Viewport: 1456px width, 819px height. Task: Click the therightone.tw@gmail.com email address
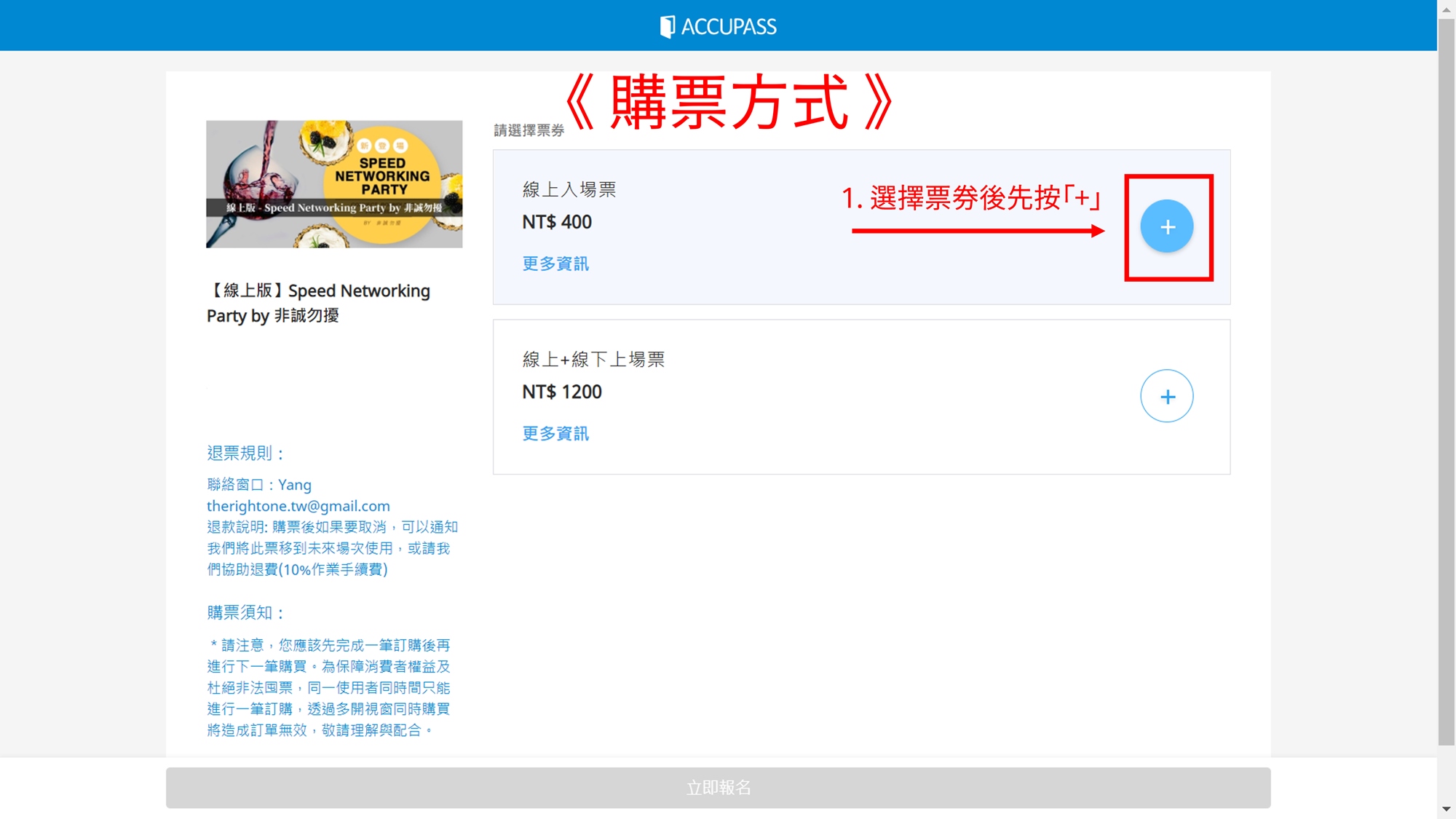pyautogui.click(x=298, y=506)
